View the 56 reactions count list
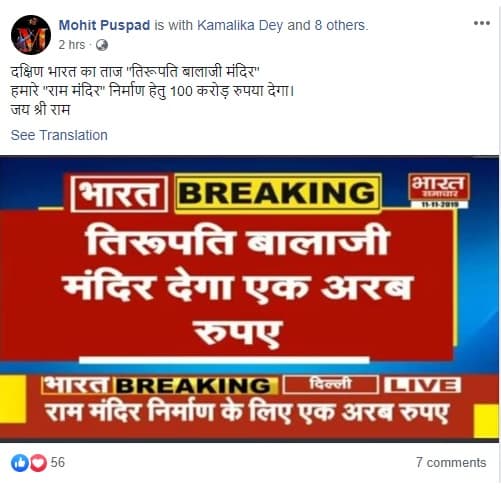 pos(58,462)
